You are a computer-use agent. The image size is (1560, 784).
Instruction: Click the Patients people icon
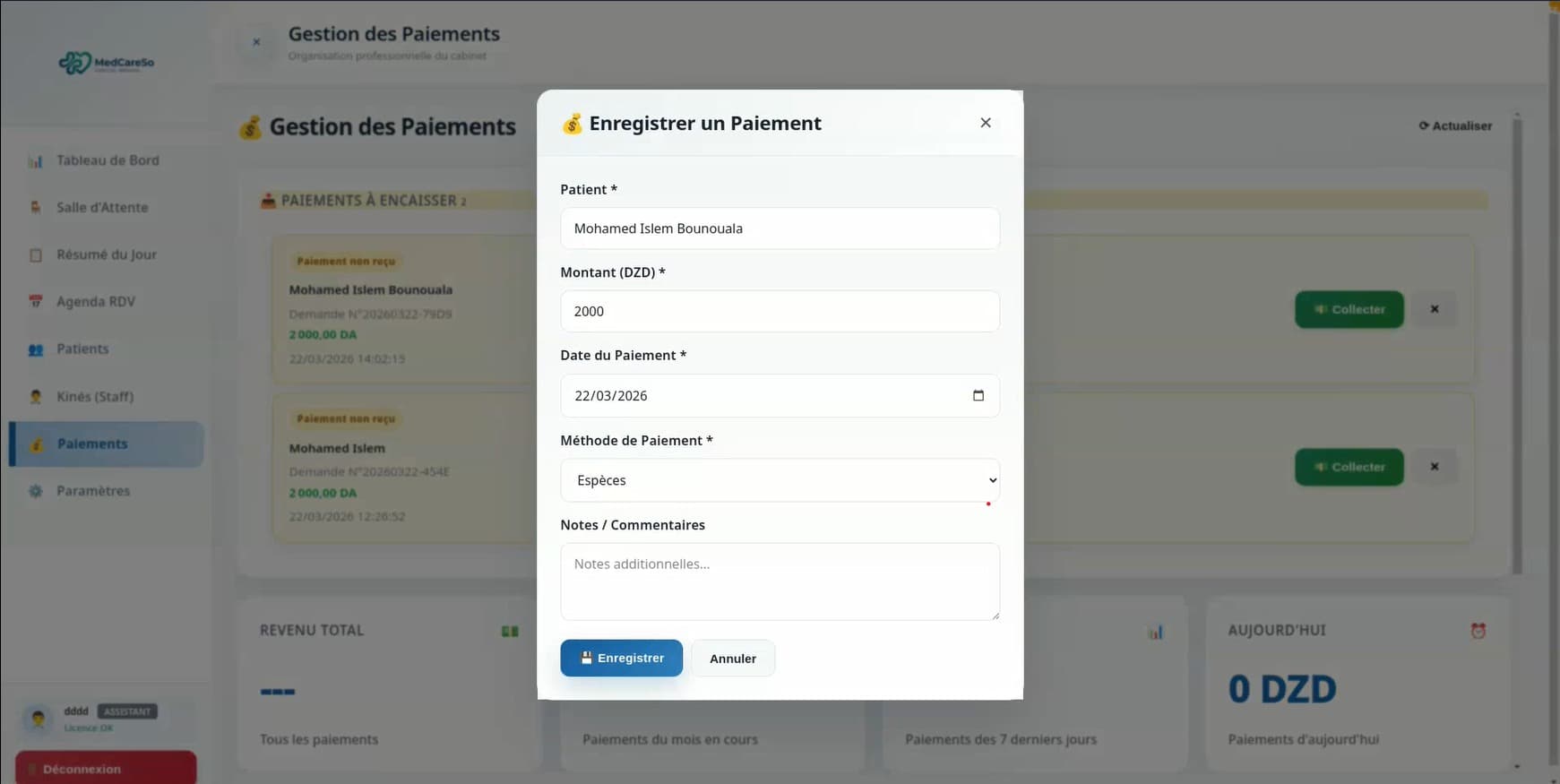pyautogui.click(x=35, y=349)
